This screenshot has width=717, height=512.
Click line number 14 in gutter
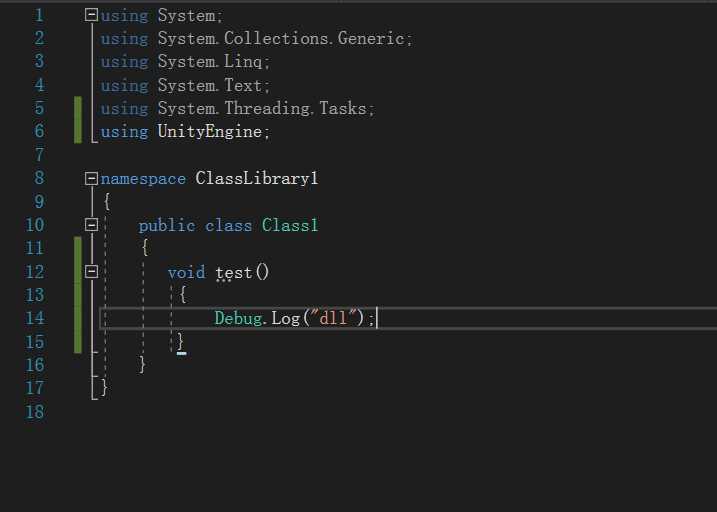pyautogui.click(x=35, y=318)
